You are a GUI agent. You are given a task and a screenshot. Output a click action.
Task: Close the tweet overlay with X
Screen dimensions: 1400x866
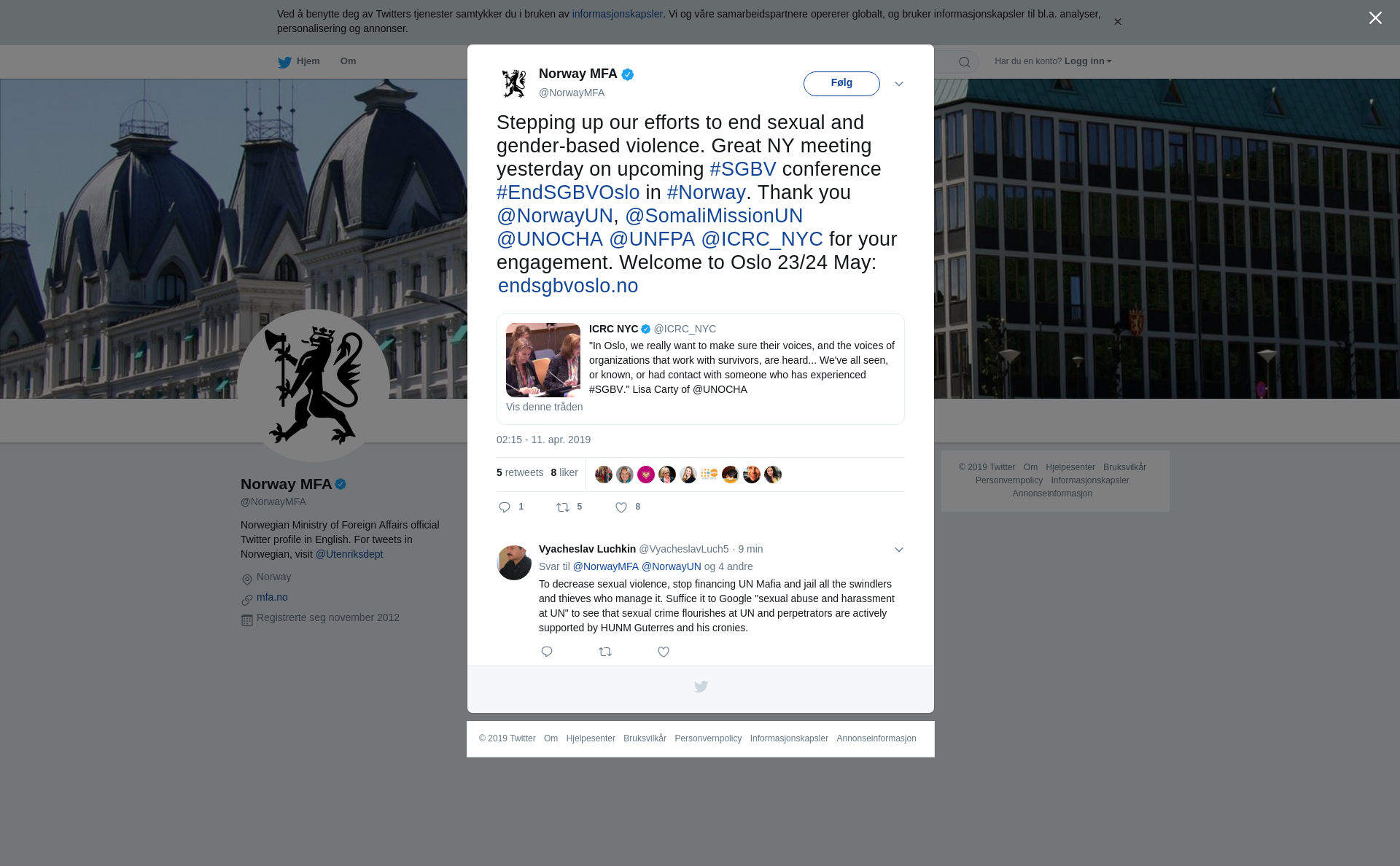click(x=1375, y=18)
